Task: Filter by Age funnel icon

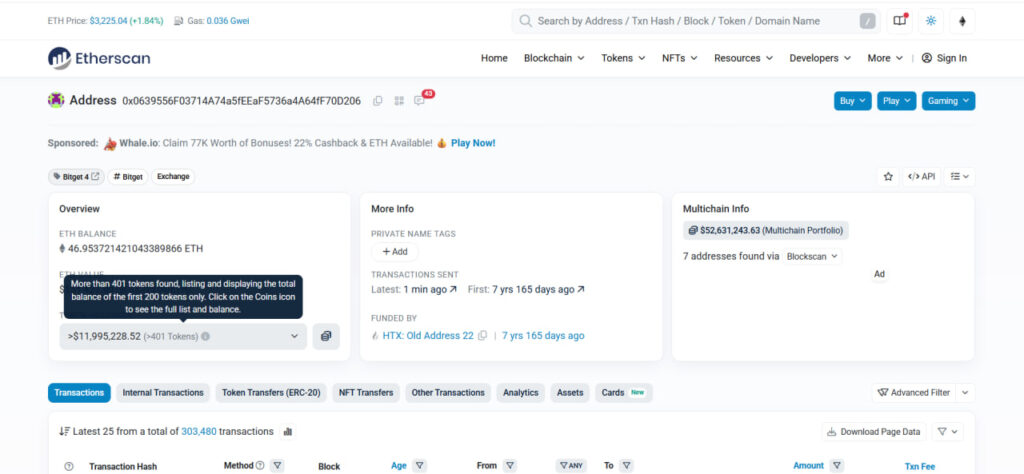Action: click(420, 466)
